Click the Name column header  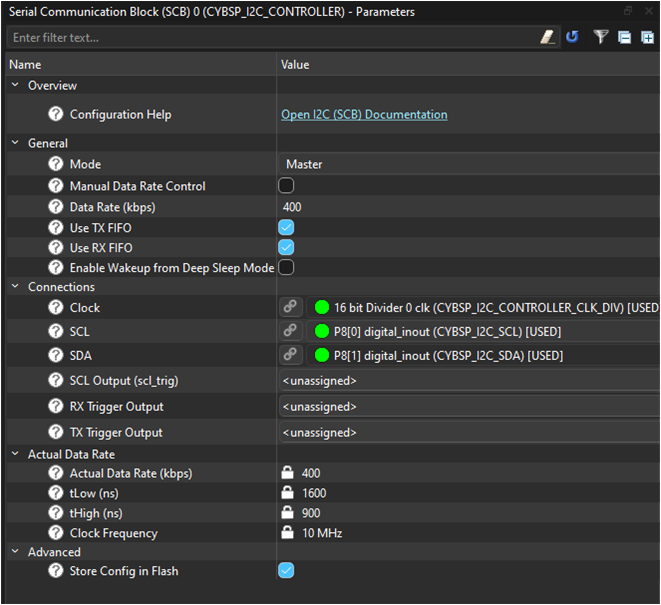pyautogui.click(x=140, y=65)
